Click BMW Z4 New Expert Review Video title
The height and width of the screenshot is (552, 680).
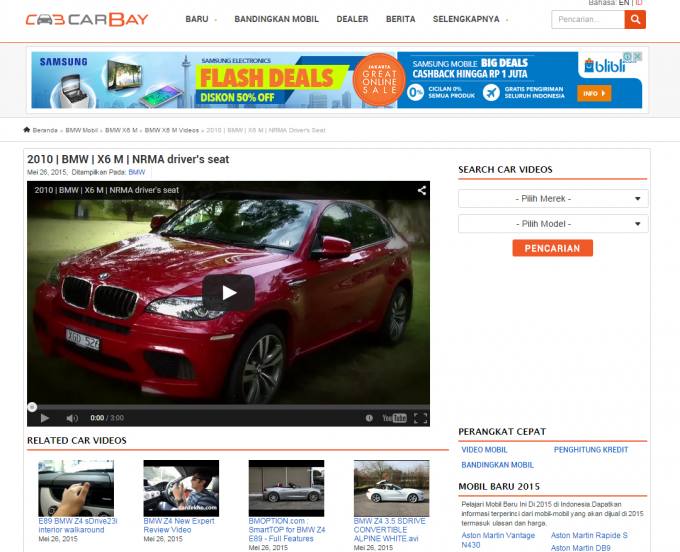[x=179, y=525]
